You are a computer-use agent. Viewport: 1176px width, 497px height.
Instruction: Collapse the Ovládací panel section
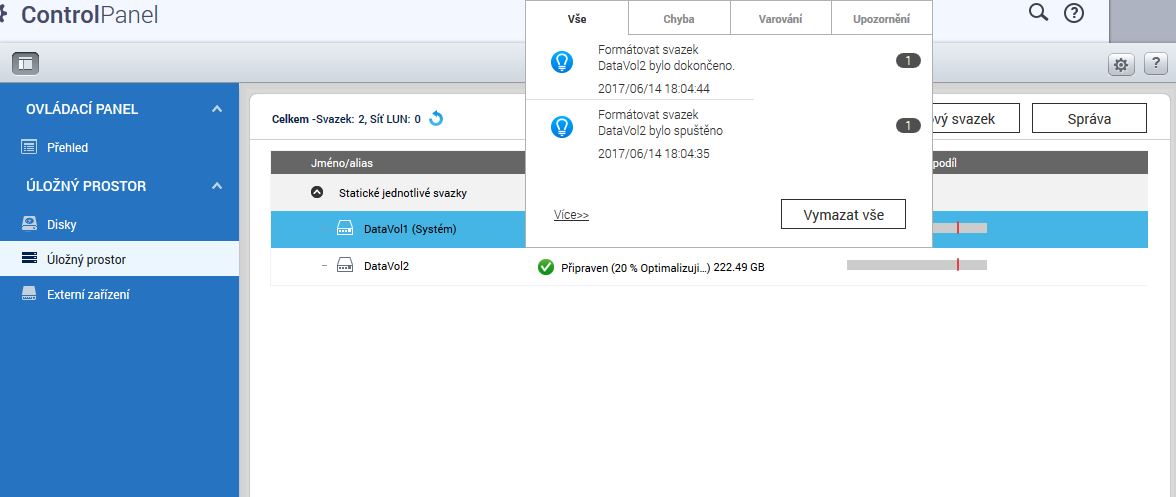point(217,109)
